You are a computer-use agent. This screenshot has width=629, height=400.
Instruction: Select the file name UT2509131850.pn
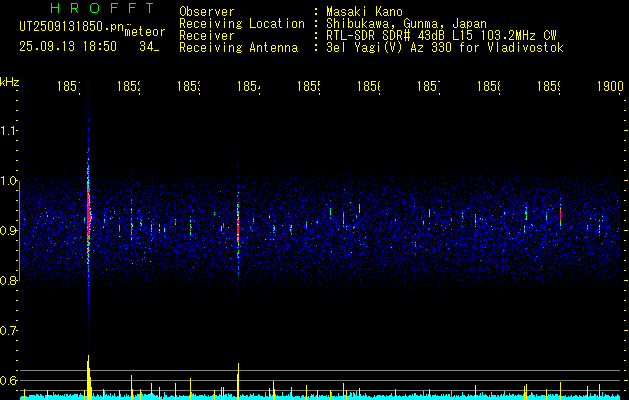pyautogui.click(x=72, y=26)
